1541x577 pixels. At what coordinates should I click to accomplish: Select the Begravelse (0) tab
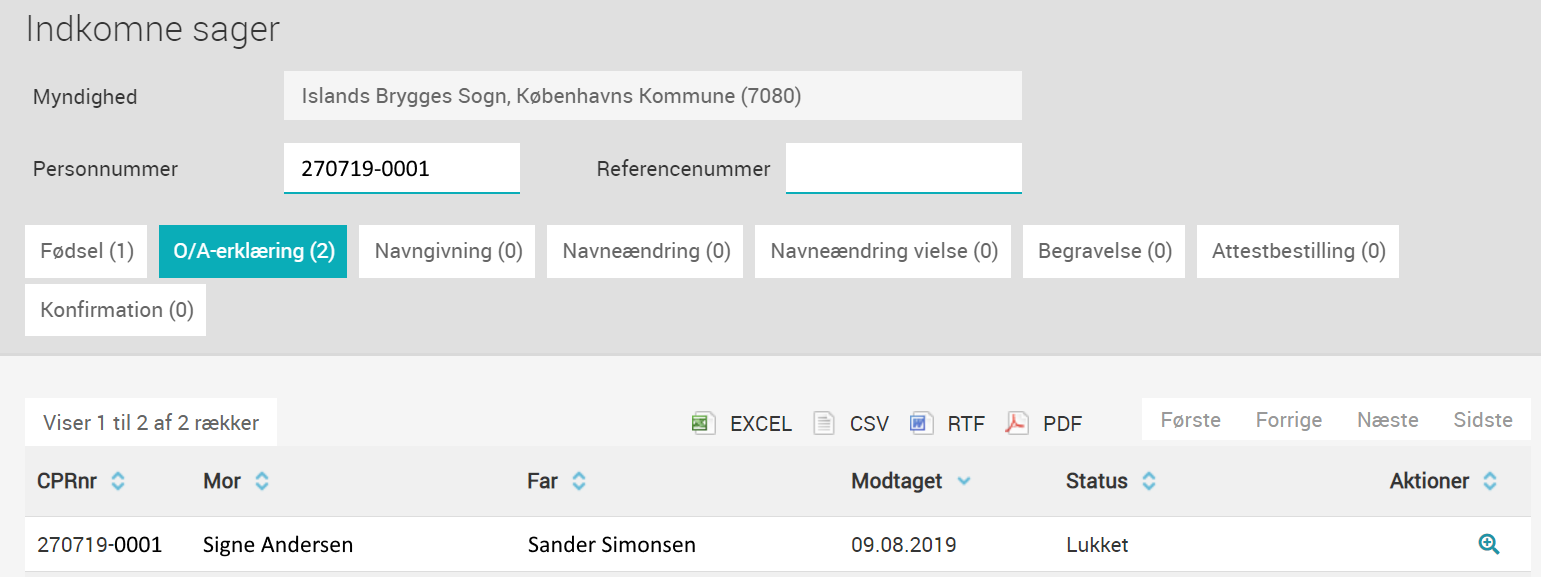pos(1104,251)
